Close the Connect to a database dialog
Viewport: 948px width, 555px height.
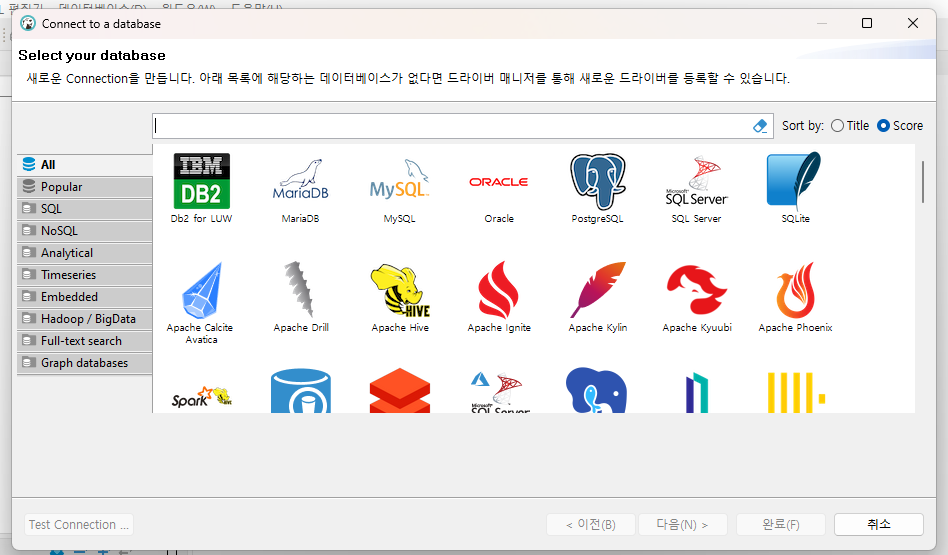(x=913, y=23)
